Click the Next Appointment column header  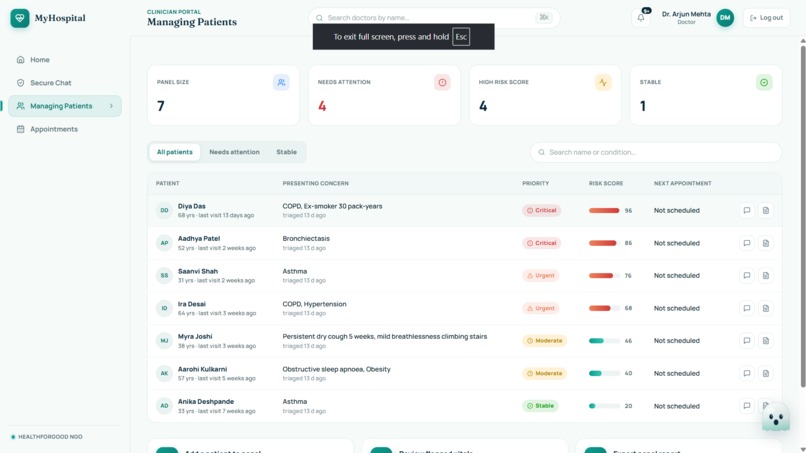pos(683,184)
